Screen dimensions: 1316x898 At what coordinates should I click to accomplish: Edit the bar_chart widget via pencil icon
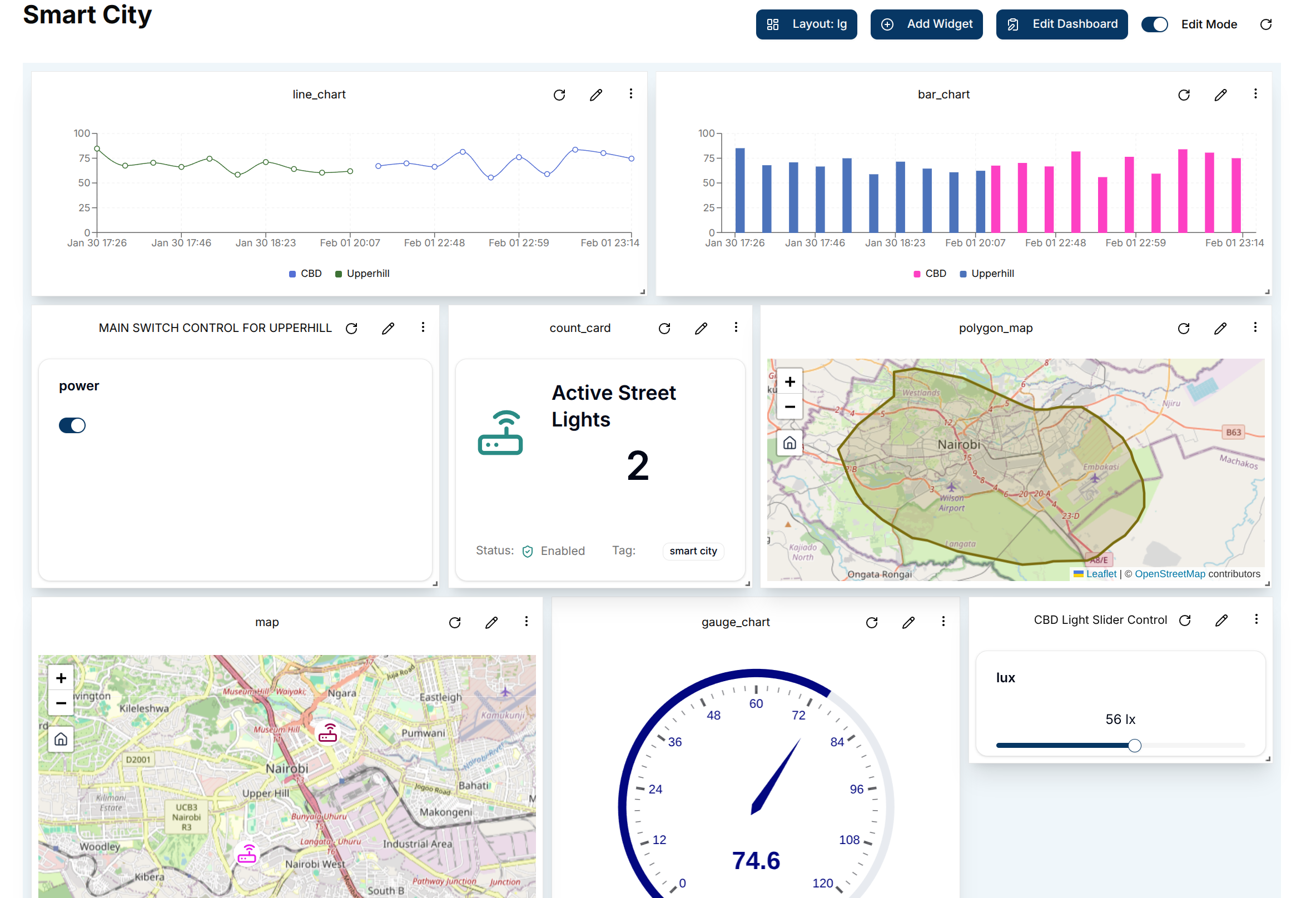1220,95
